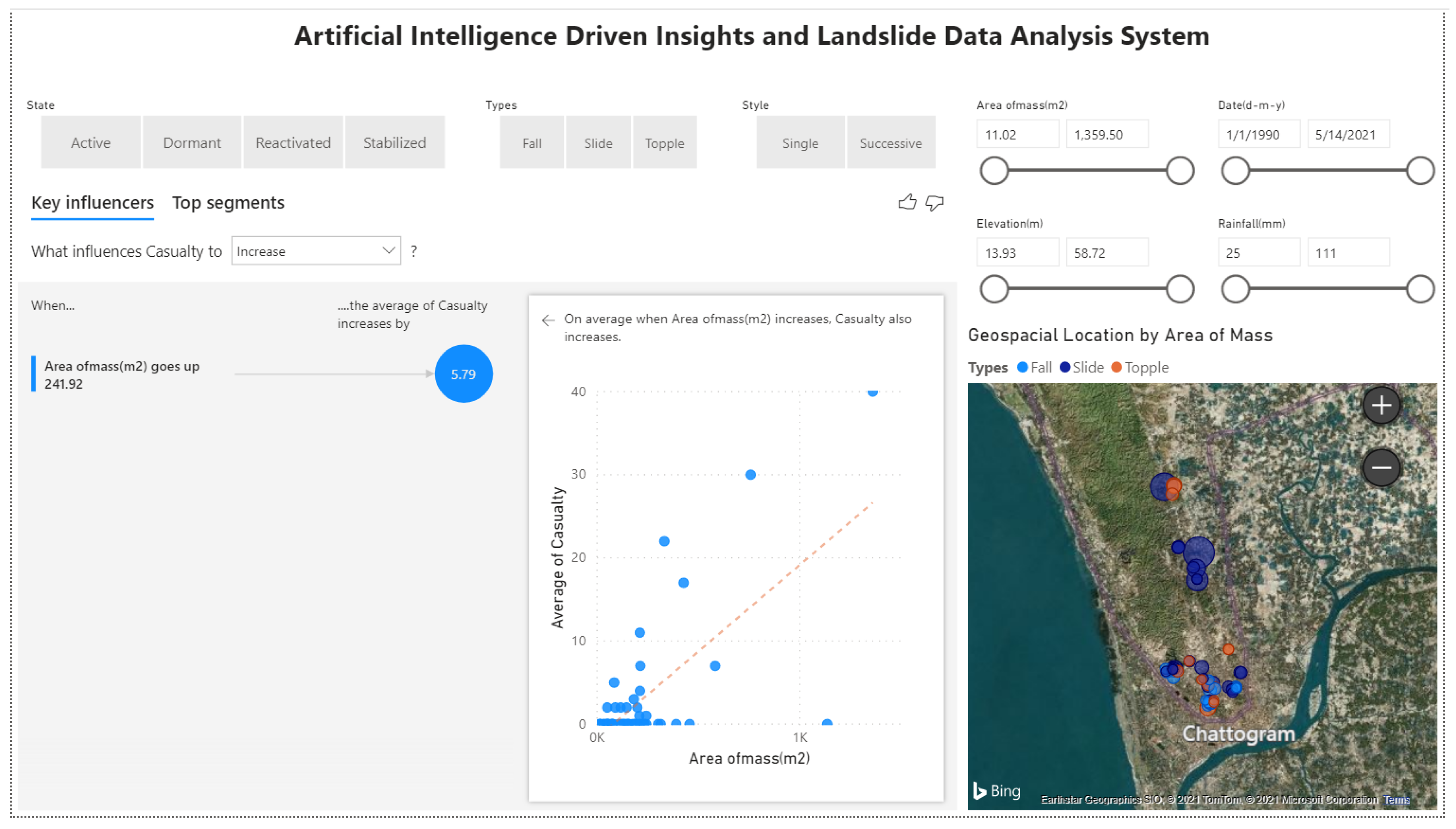The width and height of the screenshot is (1456, 829).
Task: Open the Increase dropdown for Casualty
Action: coord(316,251)
